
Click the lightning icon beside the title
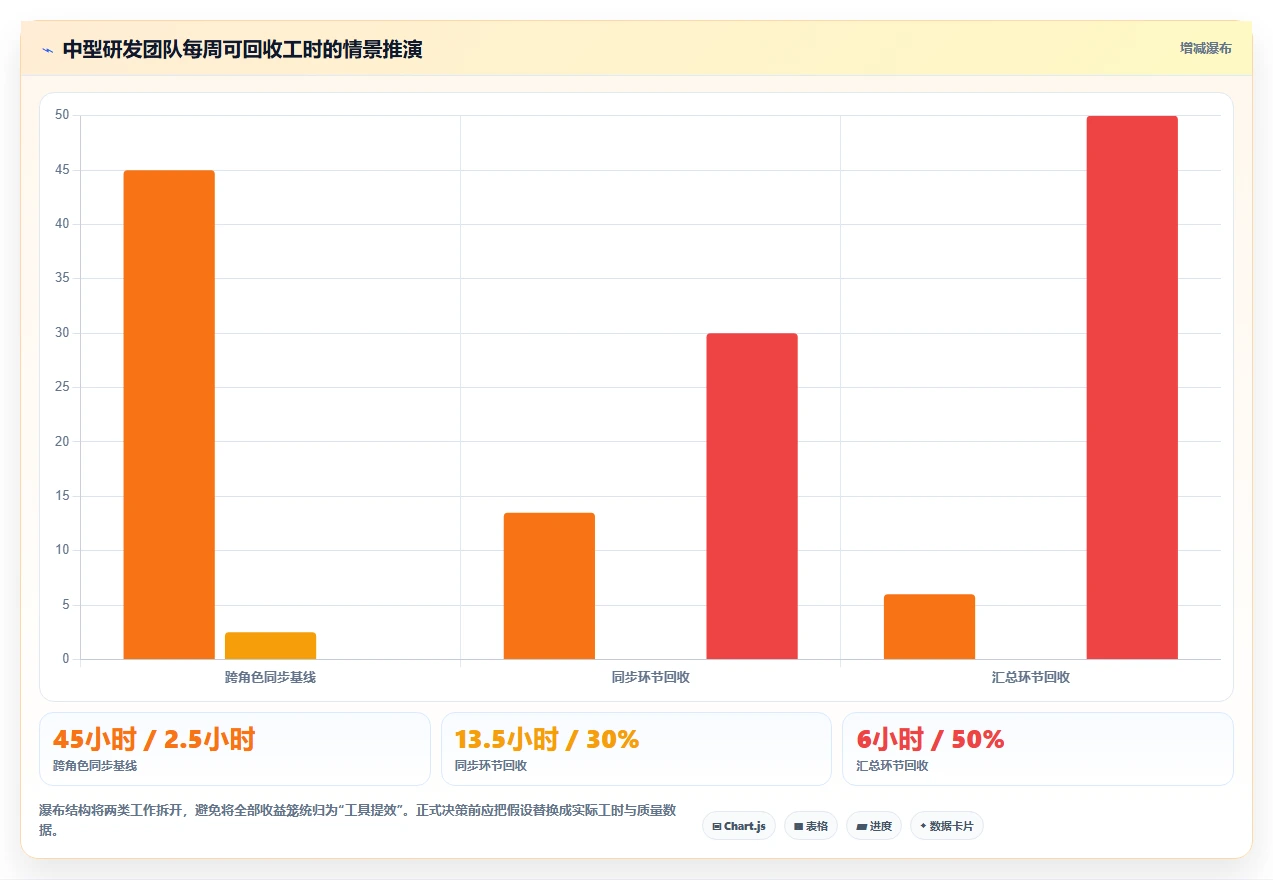tap(48, 50)
